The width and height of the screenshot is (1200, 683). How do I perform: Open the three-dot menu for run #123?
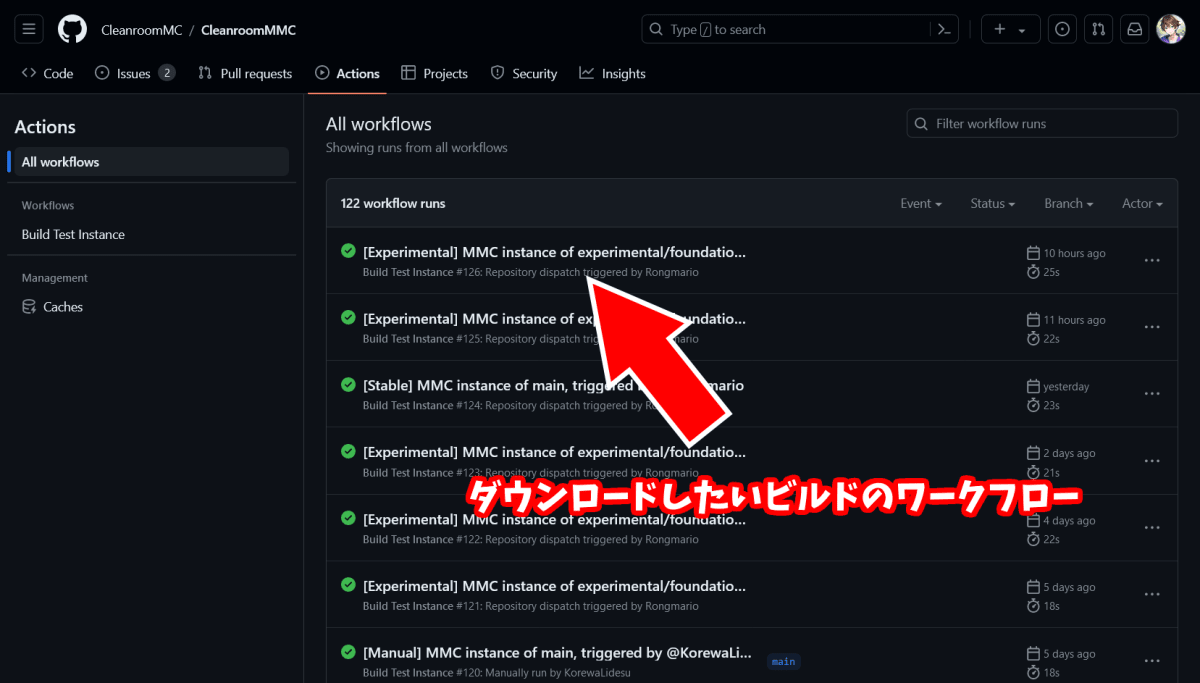(x=1152, y=461)
